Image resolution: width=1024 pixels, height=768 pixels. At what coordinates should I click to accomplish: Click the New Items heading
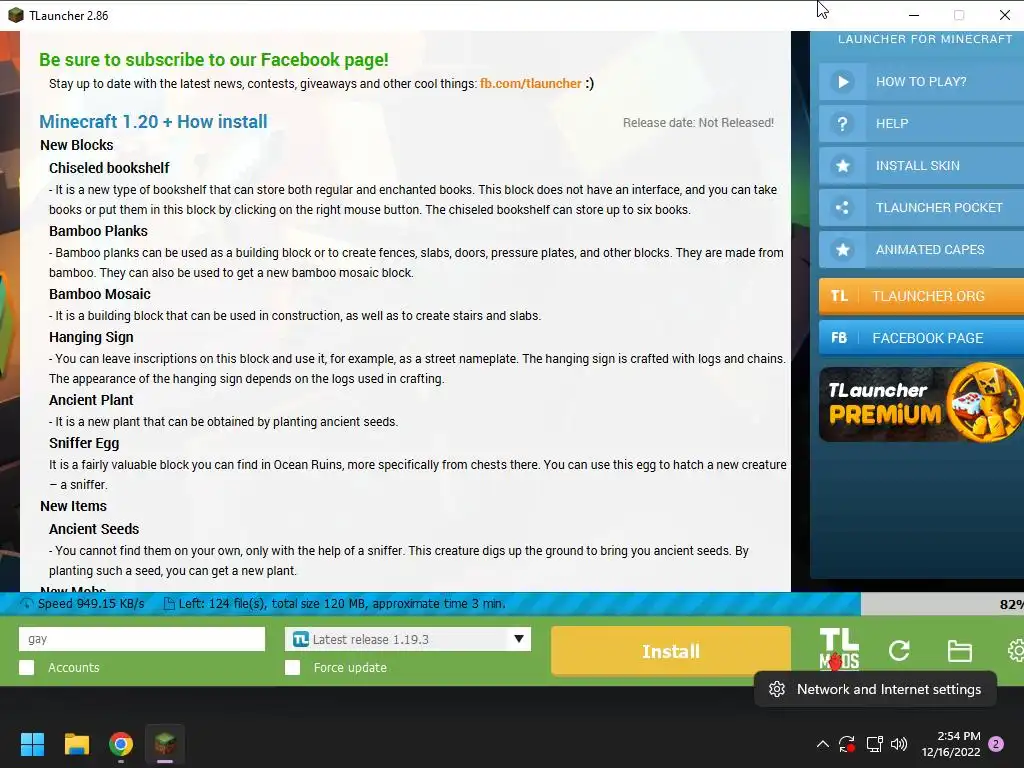coord(73,506)
